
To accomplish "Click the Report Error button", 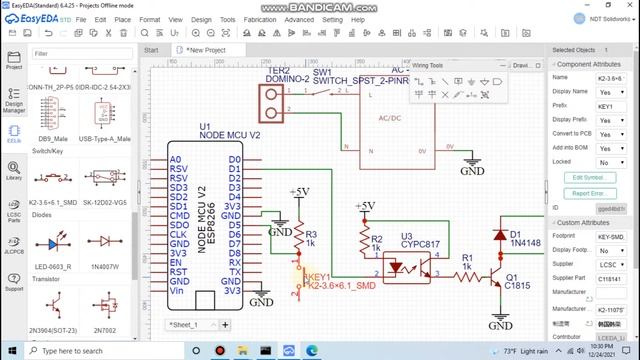I will (x=590, y=193).
